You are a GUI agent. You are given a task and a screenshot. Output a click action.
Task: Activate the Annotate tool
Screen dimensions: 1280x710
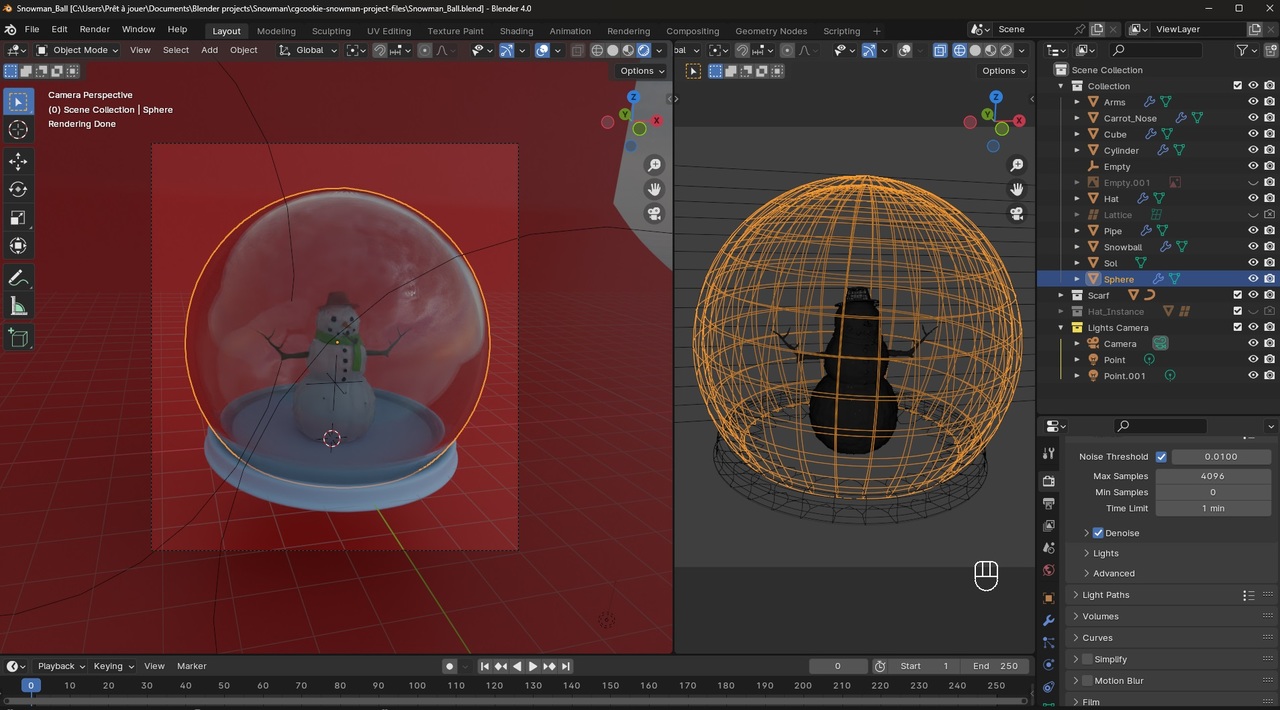tap(18, 278)
